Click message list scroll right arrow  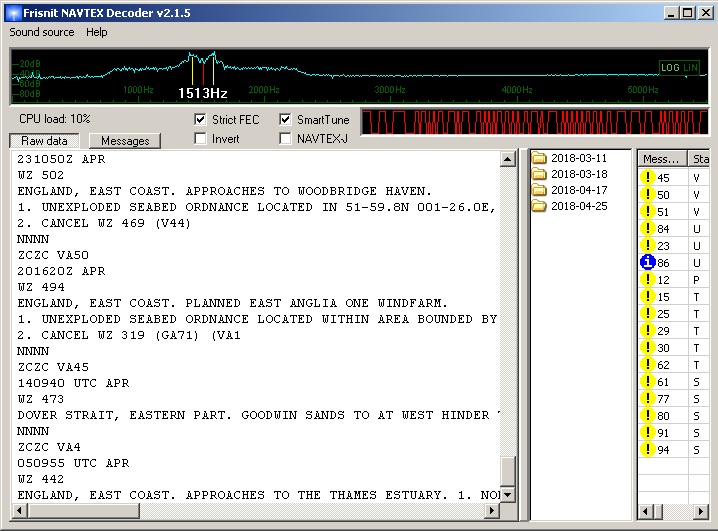[701, 511]
